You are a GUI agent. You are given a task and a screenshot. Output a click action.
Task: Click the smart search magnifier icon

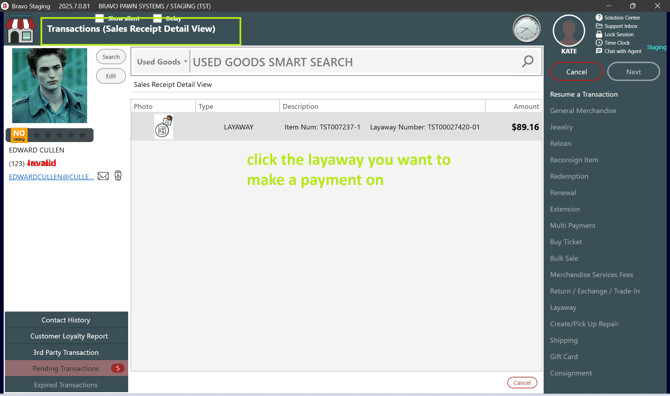[528, 62]
